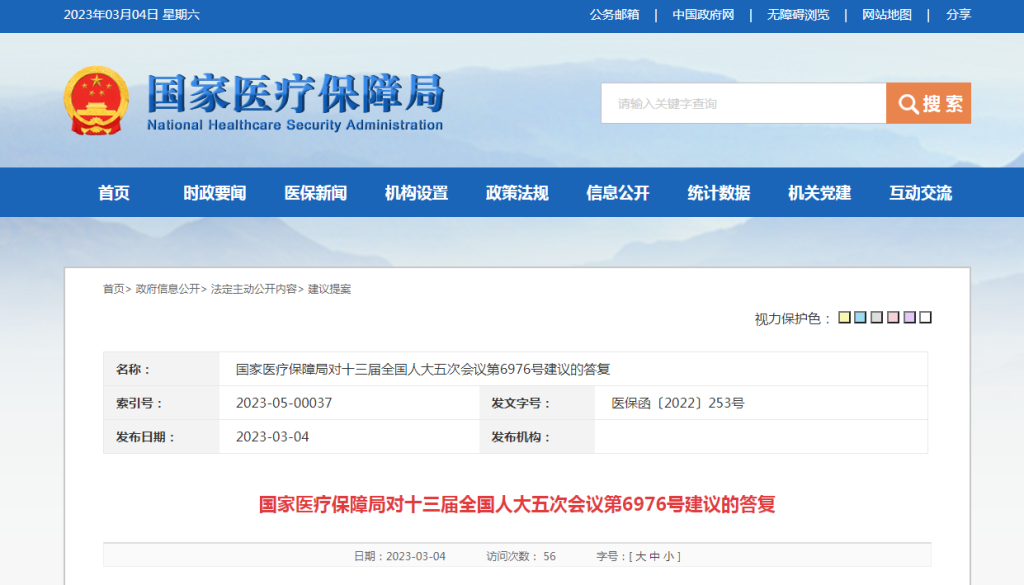Select the gray eye-protection color swatch
1024x585 pixels.
pyautogui.click(x=877, y=318)
